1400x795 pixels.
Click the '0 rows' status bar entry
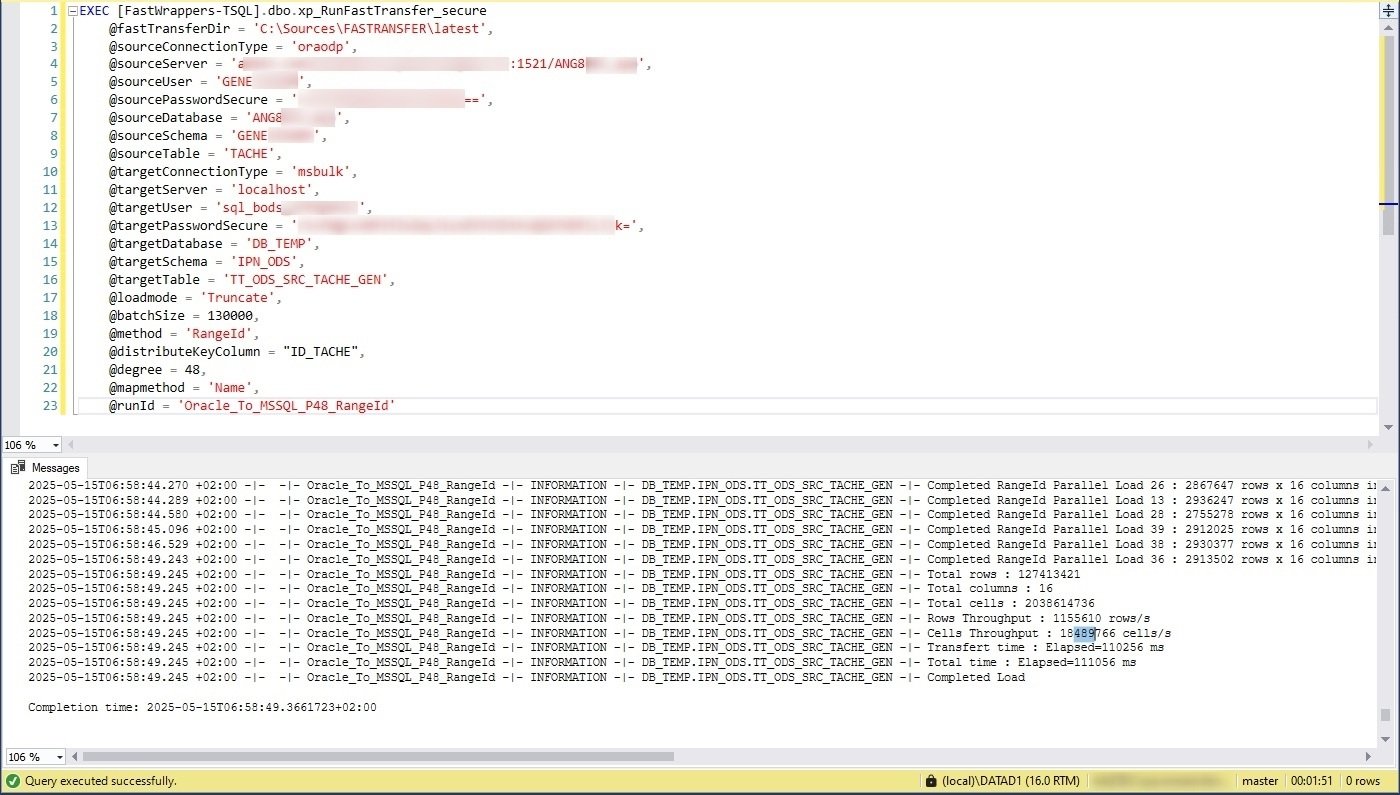pos(1363,781)
